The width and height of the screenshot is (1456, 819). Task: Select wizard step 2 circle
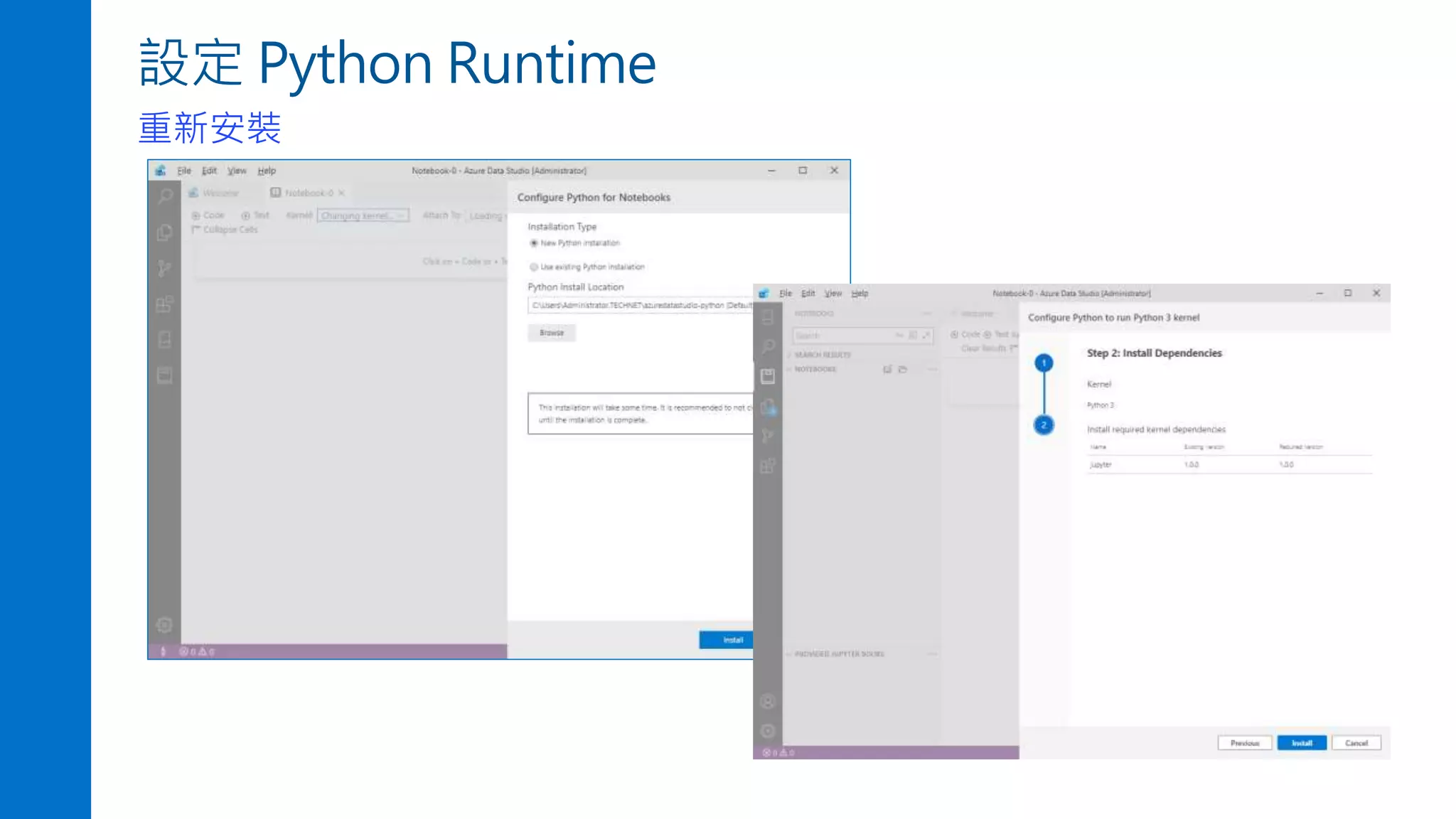pos(1044,425)
